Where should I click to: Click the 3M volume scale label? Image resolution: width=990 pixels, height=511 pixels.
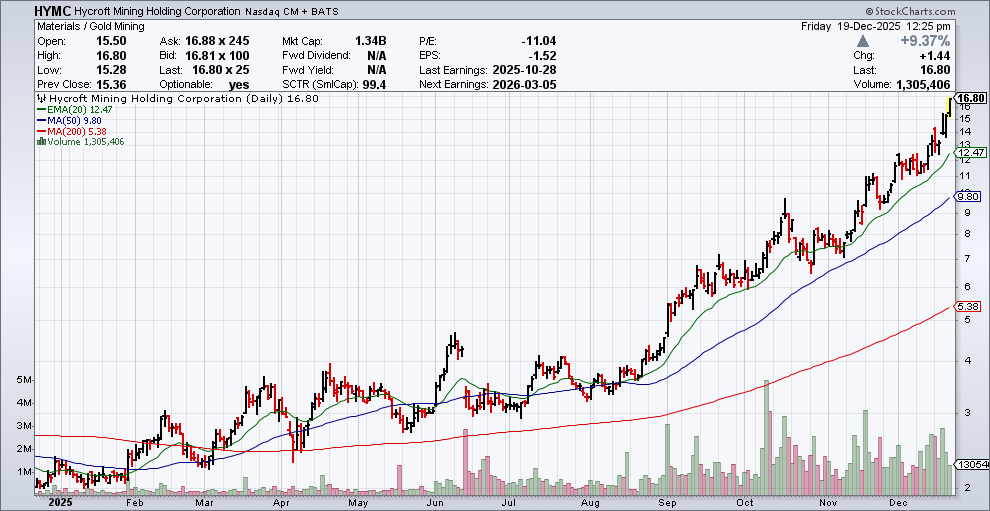24,426
